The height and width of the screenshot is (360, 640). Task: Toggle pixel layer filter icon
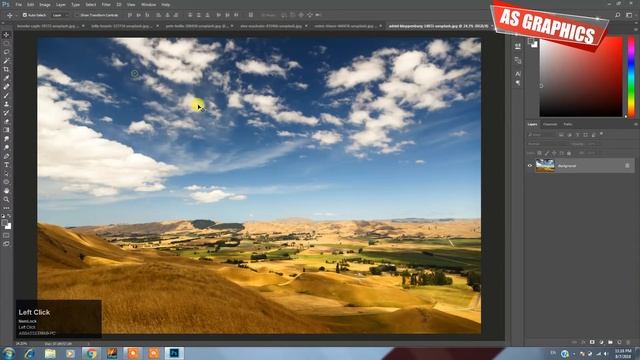pyautogui.click(x=562, y=135)
